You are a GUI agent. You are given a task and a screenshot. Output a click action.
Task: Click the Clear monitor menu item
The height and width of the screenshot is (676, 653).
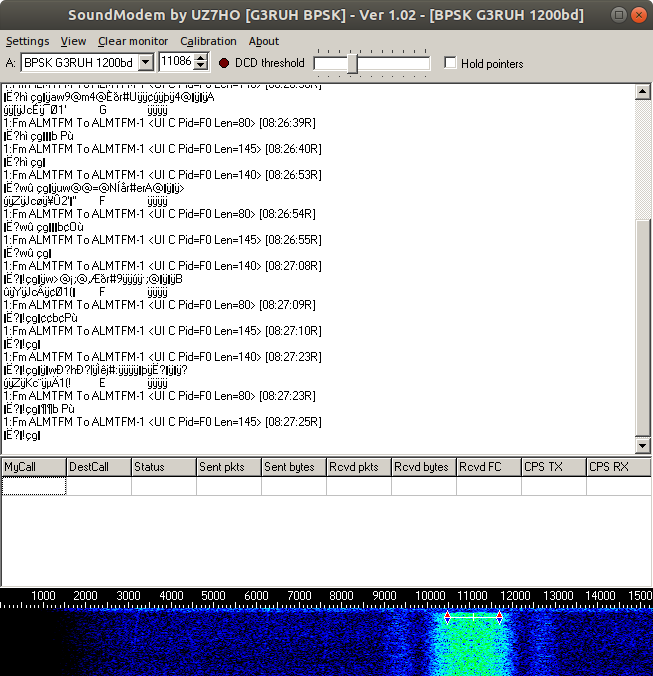click(133, 41)
